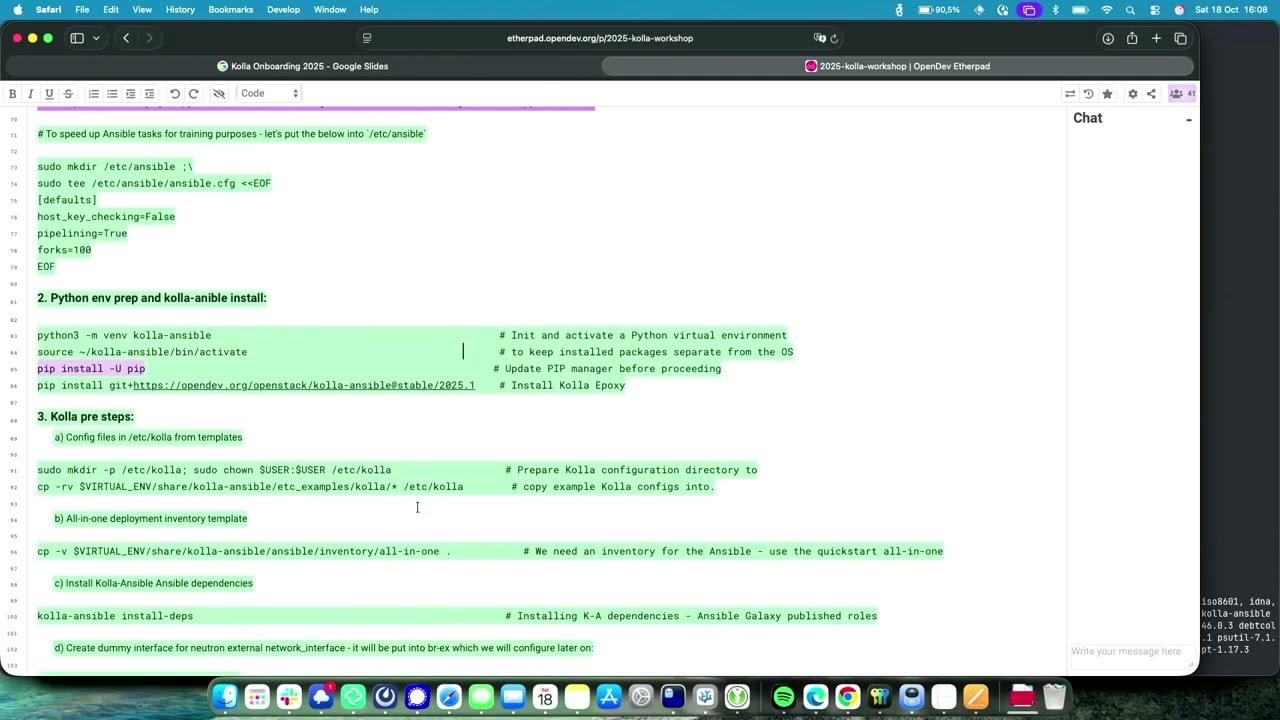Open the Trash in the Dock
The width and height of the screenshot is (1280, 720).
pos(1054,696)
